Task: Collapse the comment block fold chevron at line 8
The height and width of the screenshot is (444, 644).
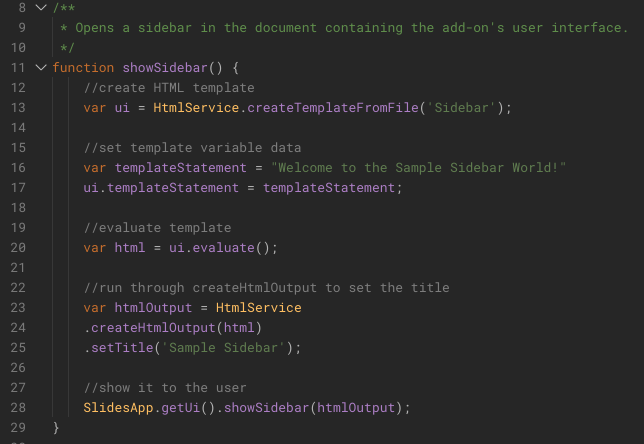Action: (x=41, y=7)
